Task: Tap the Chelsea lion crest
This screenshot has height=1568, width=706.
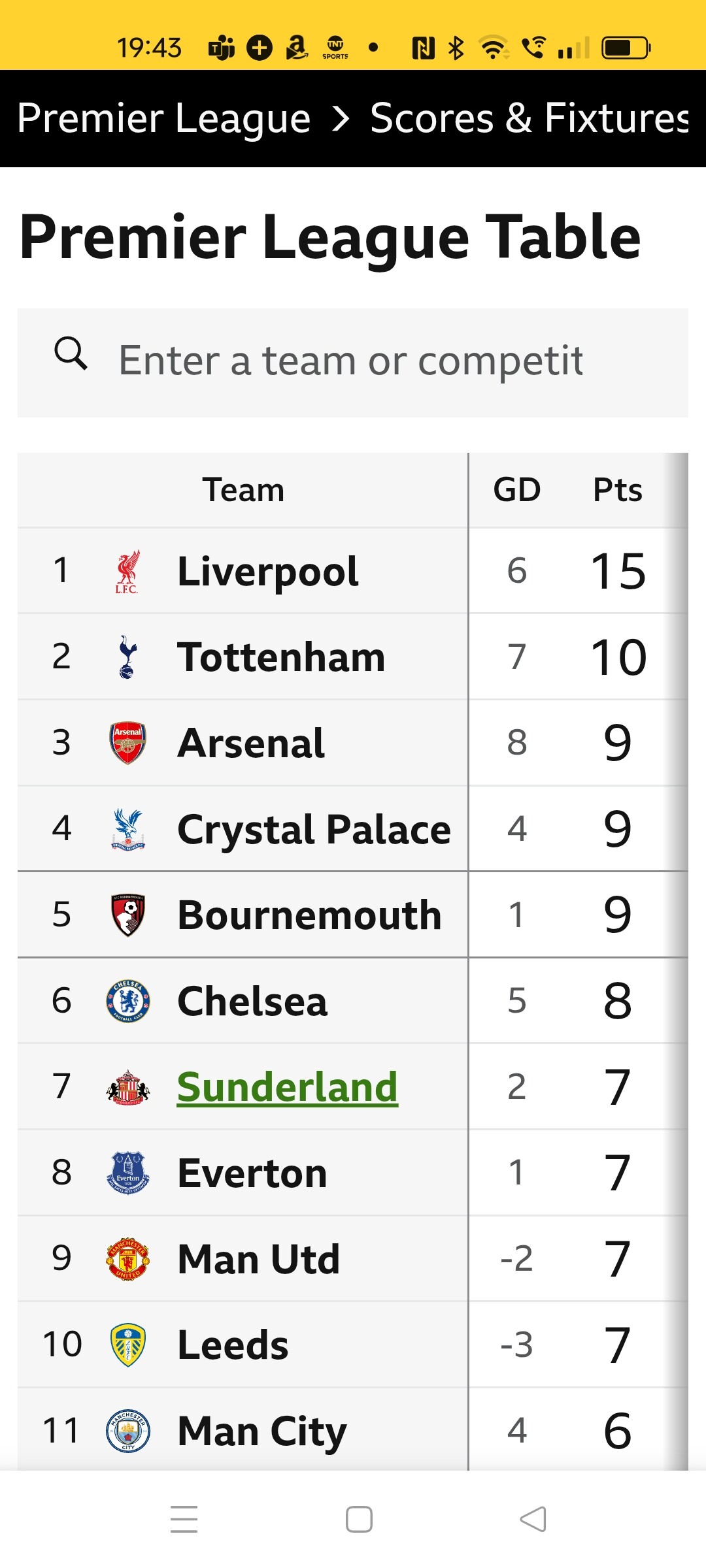Action: (127, 1001)
